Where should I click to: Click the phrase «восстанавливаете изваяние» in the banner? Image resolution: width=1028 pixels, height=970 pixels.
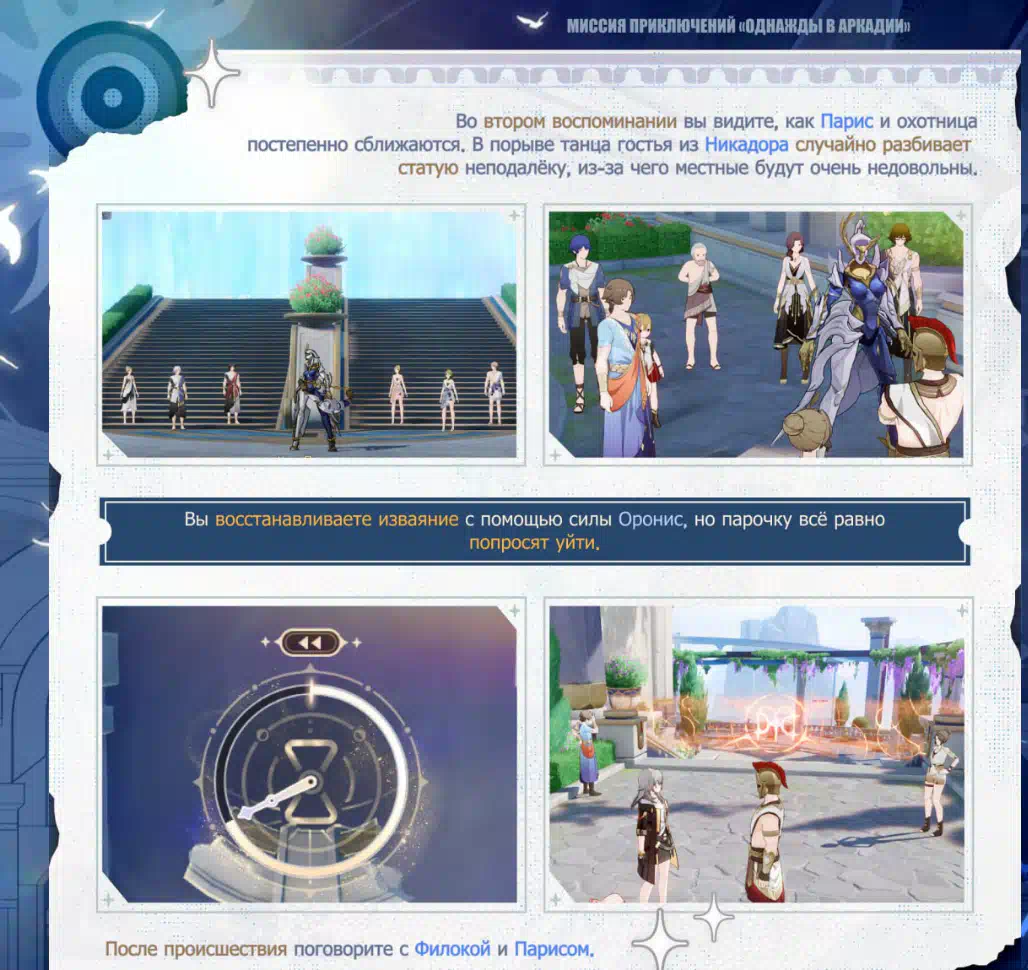(x=336, y=519)
